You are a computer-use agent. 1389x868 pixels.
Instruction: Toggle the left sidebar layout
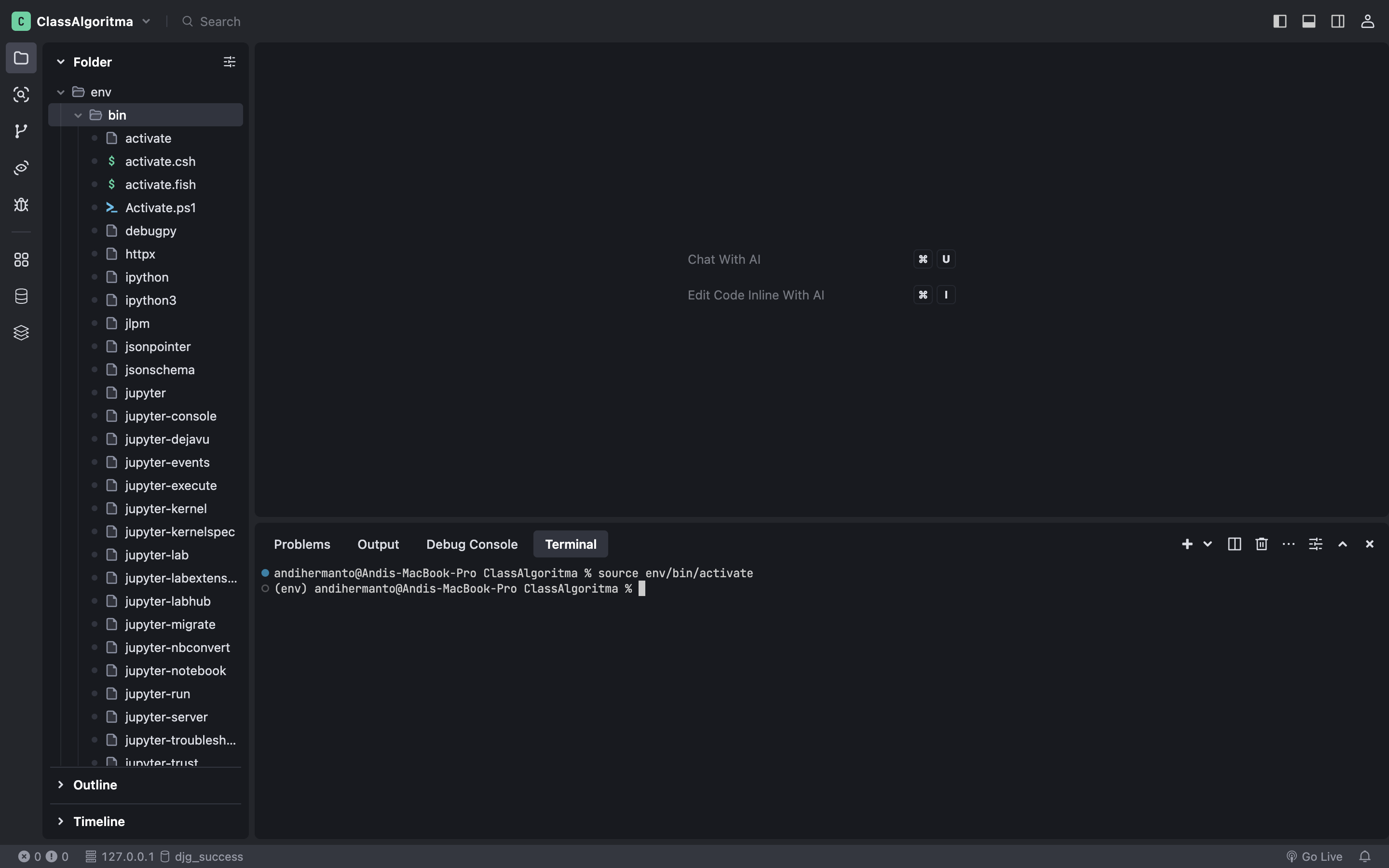1280,21
